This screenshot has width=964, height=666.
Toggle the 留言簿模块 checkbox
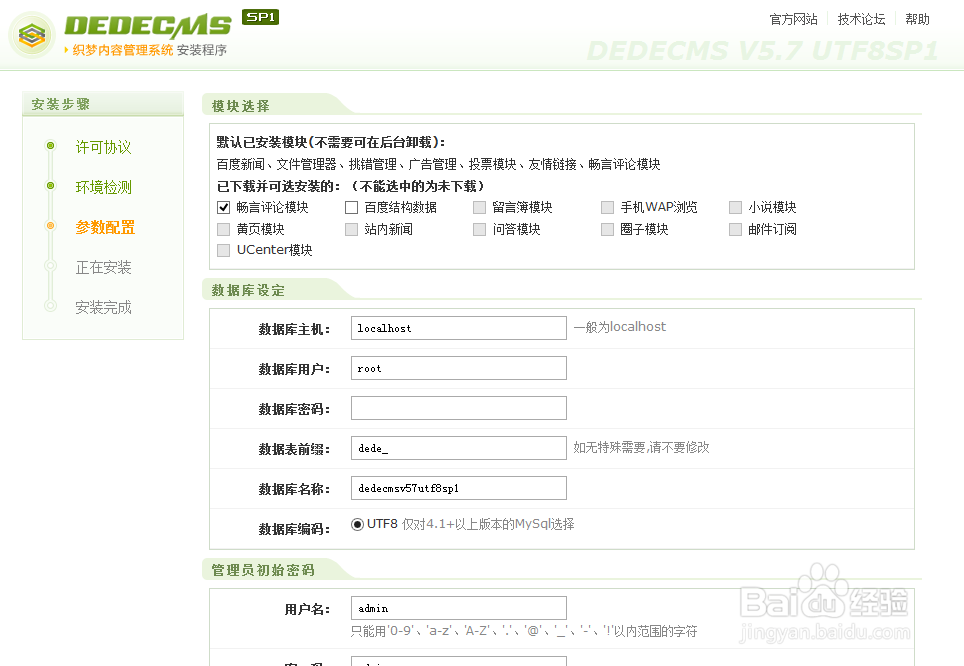point(480,208)
